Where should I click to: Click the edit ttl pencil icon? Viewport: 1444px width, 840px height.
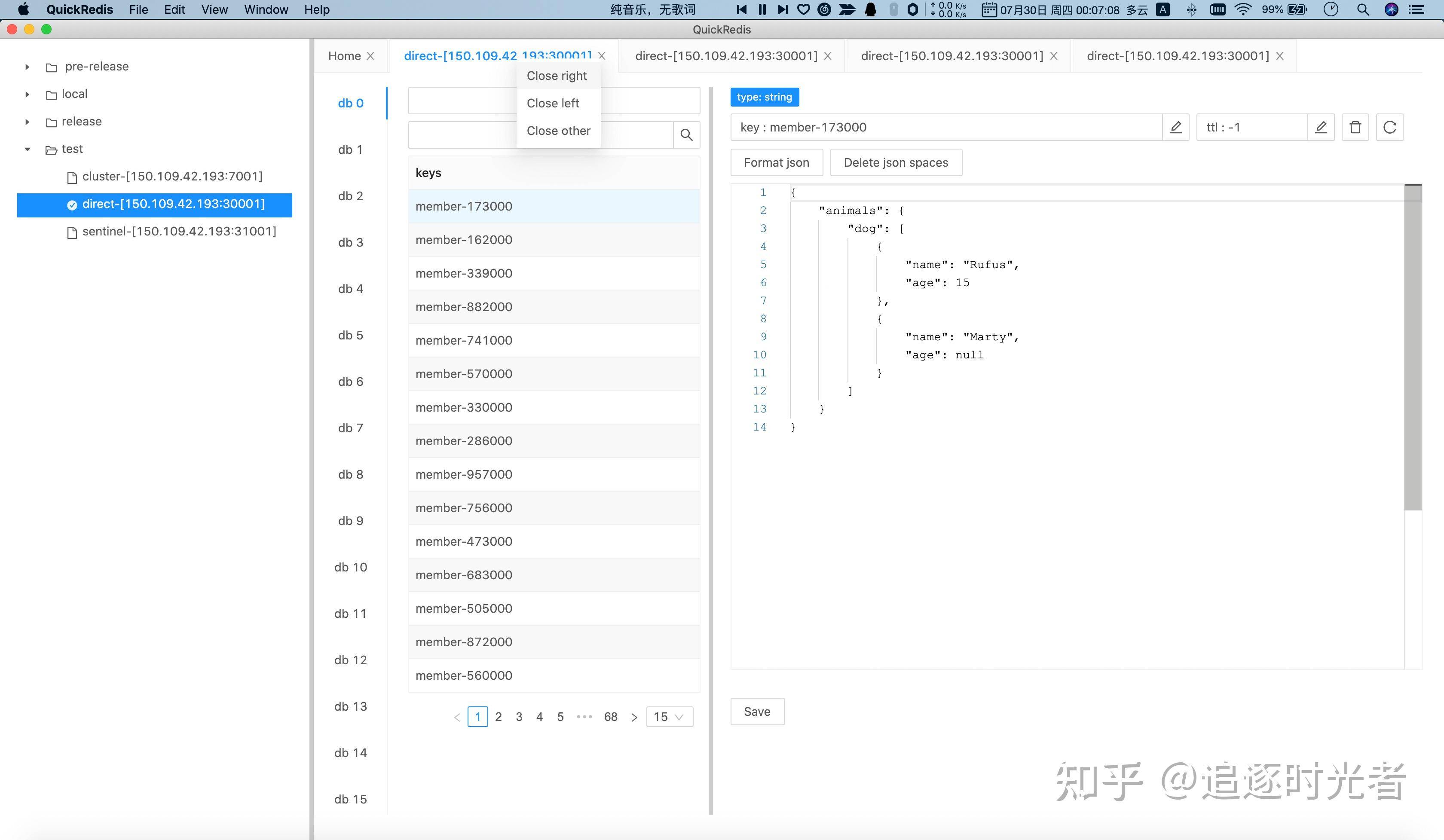tap(1321, 127)
